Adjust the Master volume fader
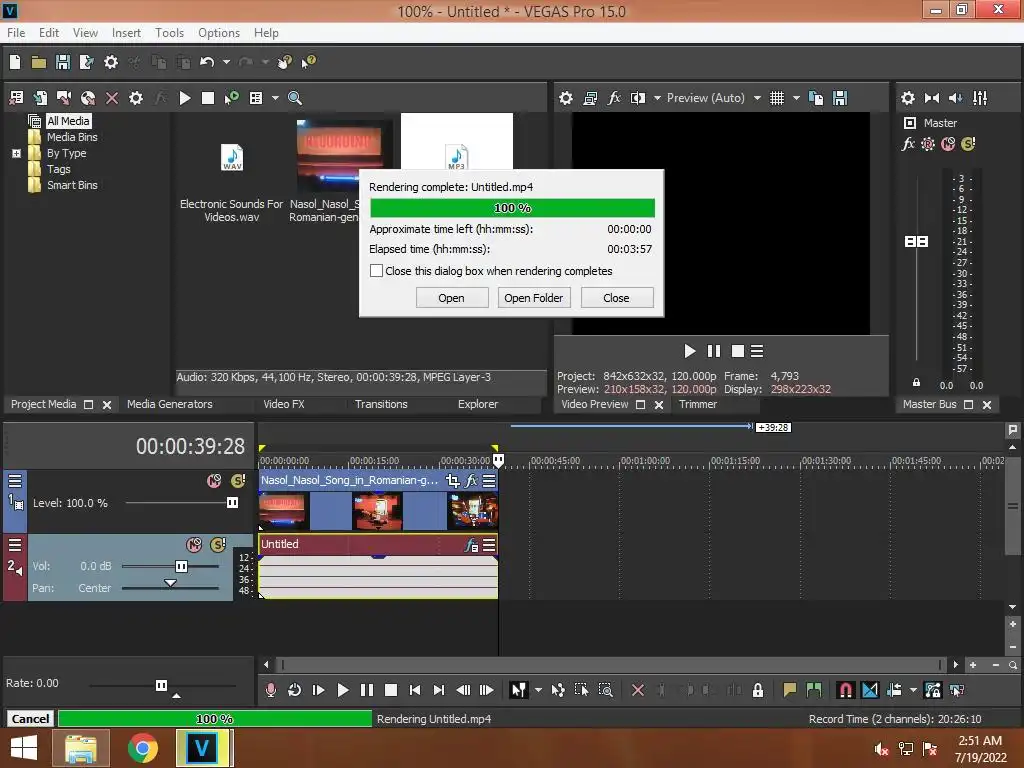Viewport: 1024px width, 768px height. coord(916,242)
